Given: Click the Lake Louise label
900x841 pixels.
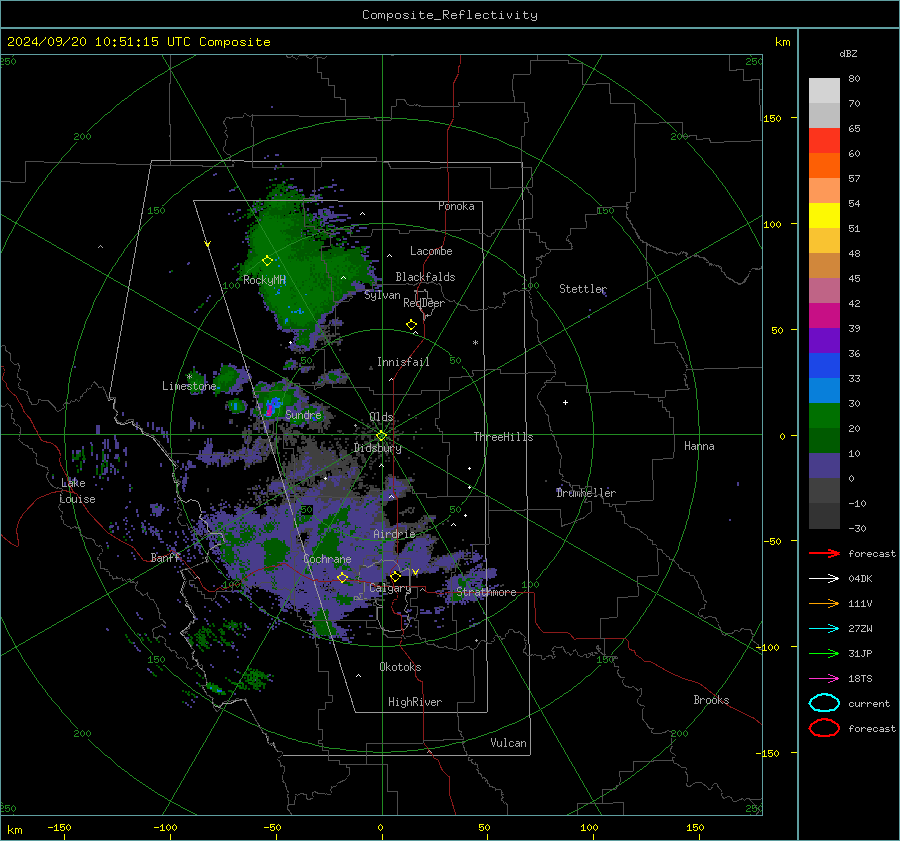Looking at the screenshot, I should coord(77,491).
